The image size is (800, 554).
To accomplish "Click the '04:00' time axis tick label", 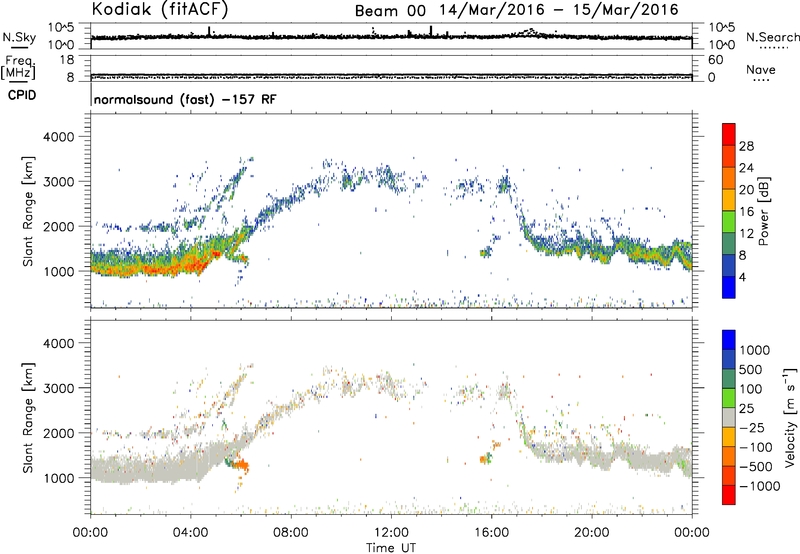I will [190, 533].
